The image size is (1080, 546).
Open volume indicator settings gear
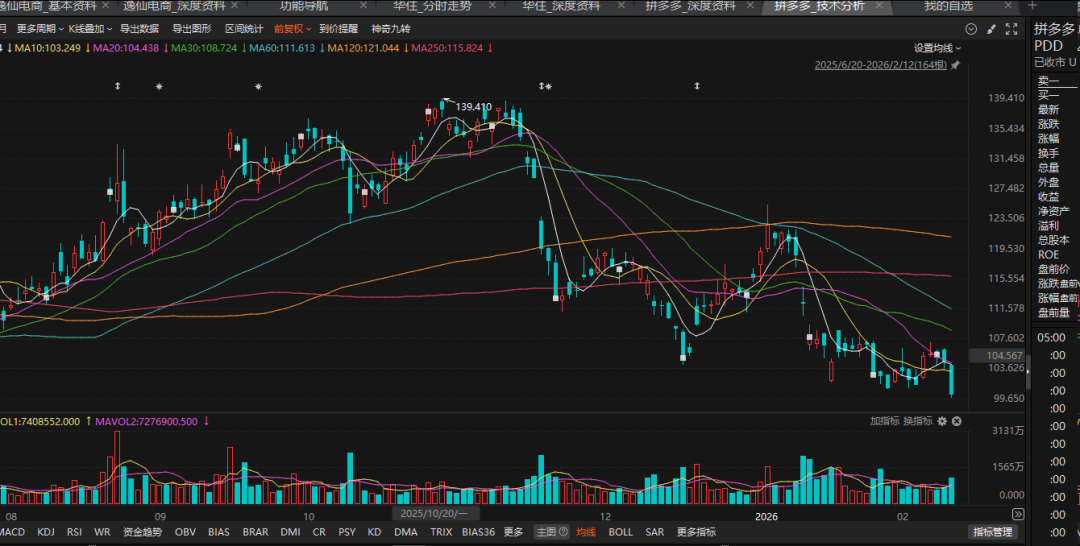(x=941, y=422)
